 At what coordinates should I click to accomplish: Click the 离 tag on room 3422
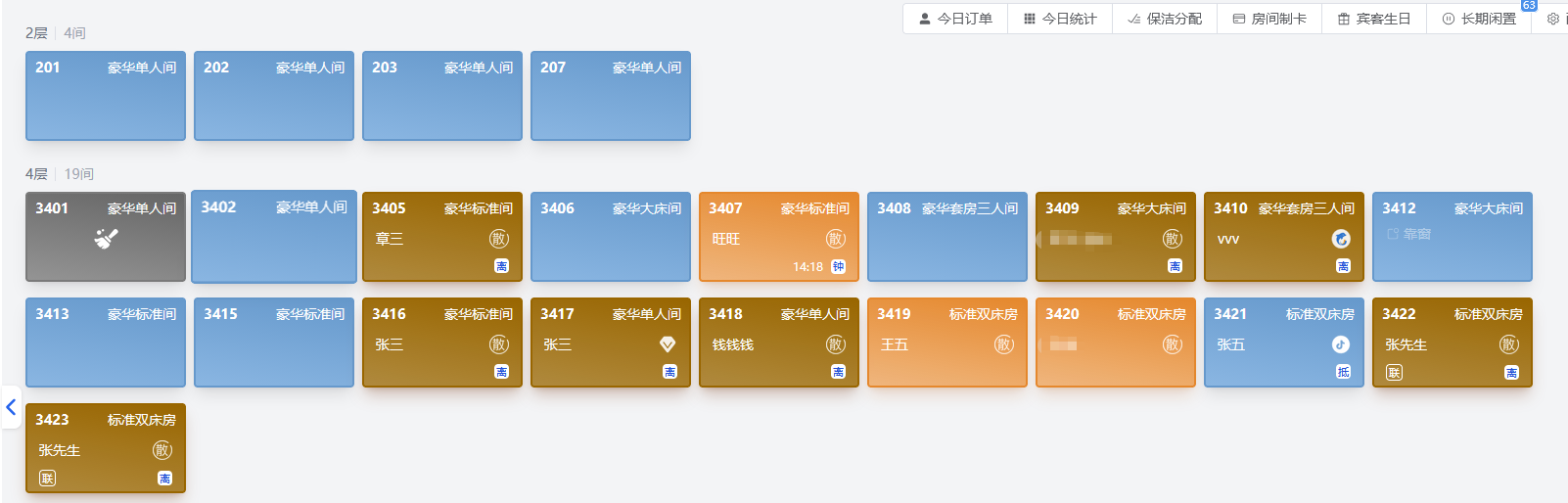coord(1511,372)
